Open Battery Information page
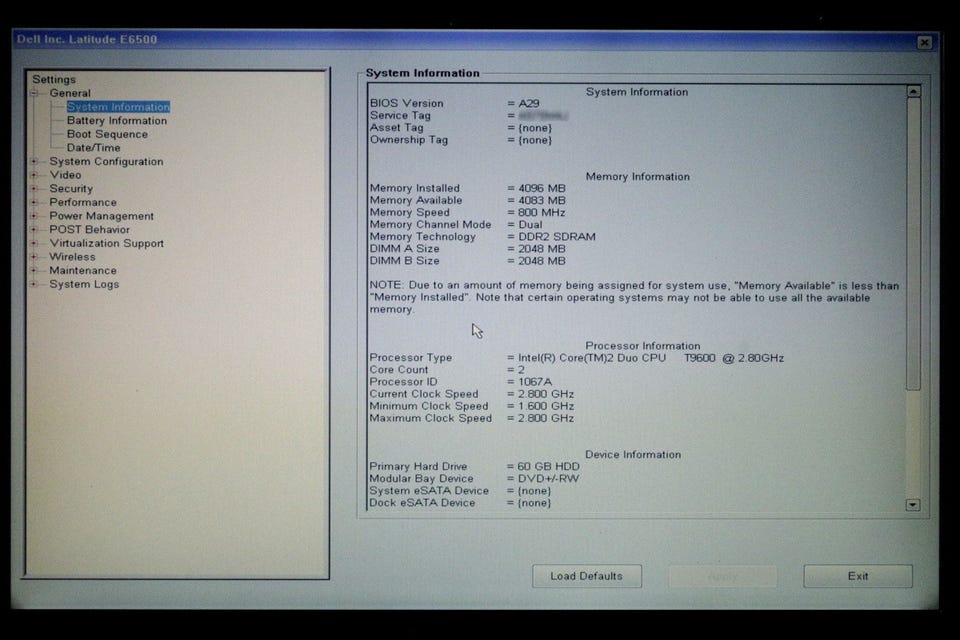This screenshot has height=640, width=960. (117, 121)
